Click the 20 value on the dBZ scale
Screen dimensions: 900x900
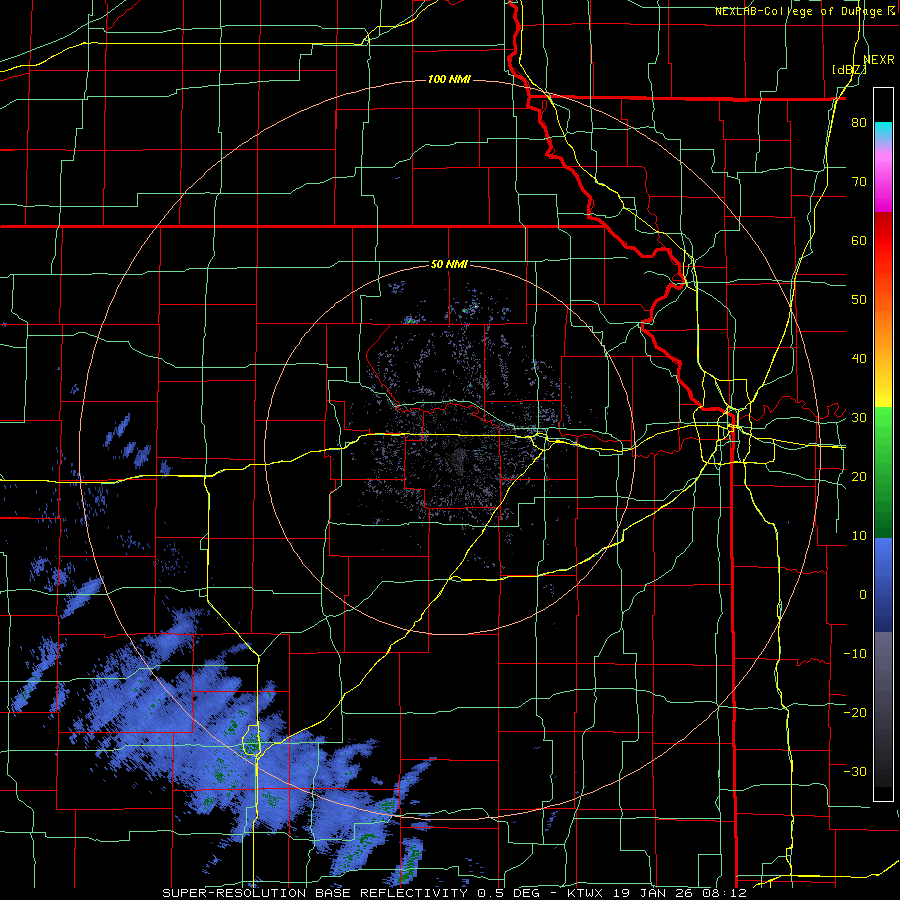(x=859, y=476)
